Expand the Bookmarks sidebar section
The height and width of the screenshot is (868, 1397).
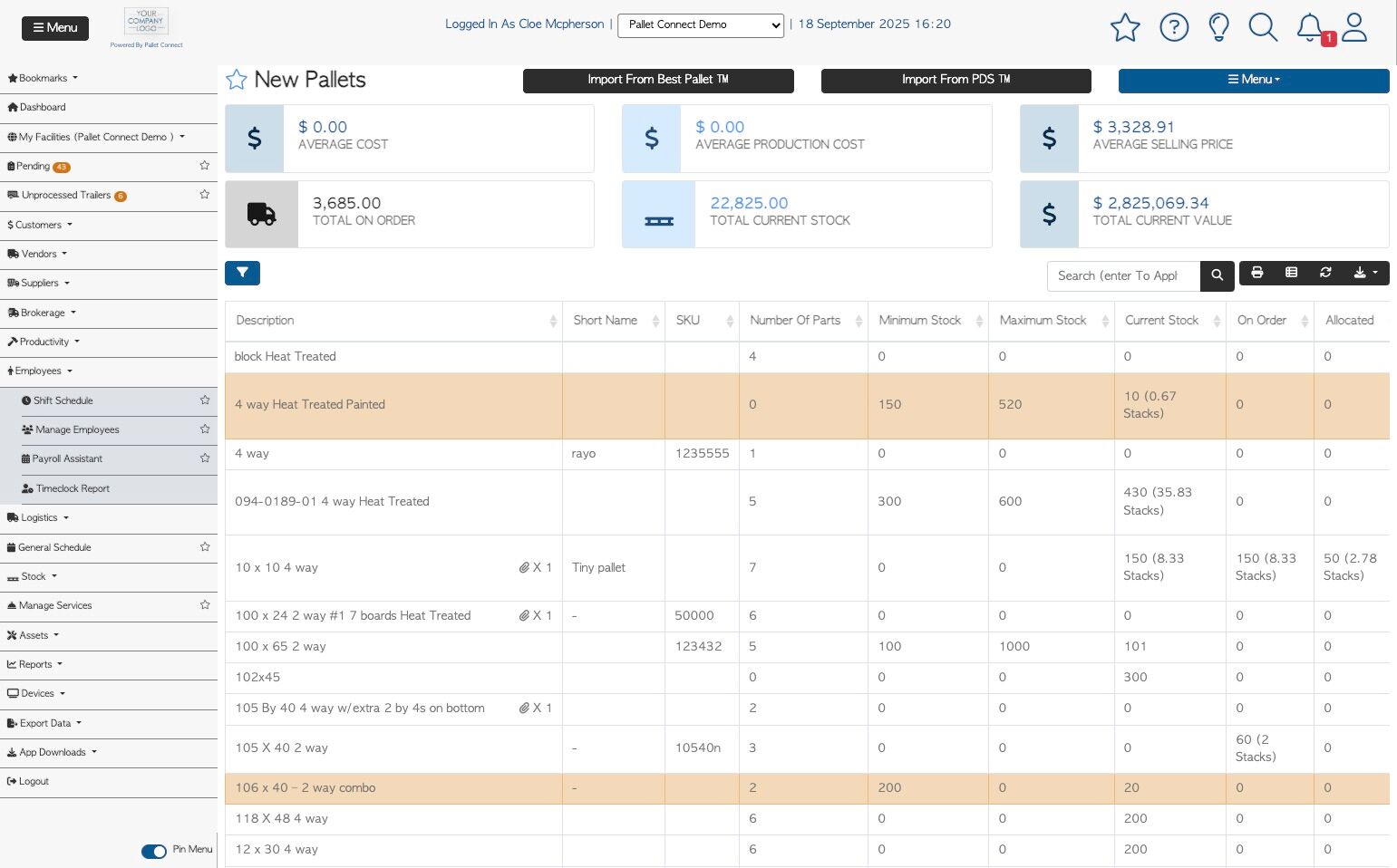(x=43, y=78)
